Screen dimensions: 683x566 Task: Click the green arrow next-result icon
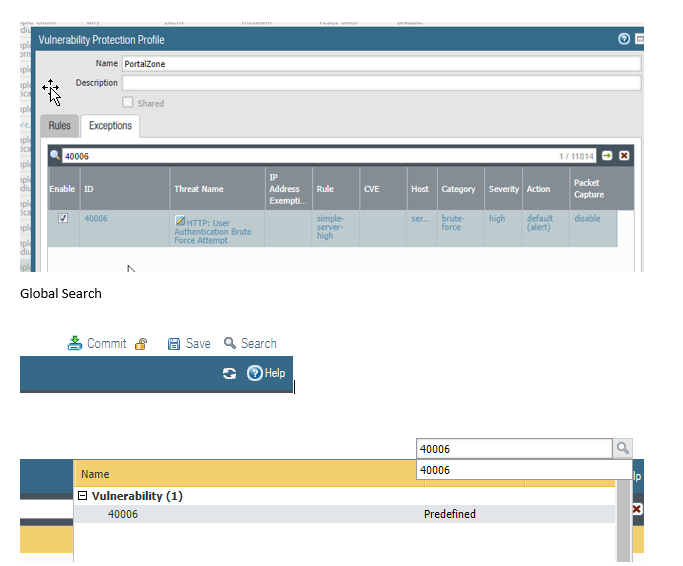(607, 156)
